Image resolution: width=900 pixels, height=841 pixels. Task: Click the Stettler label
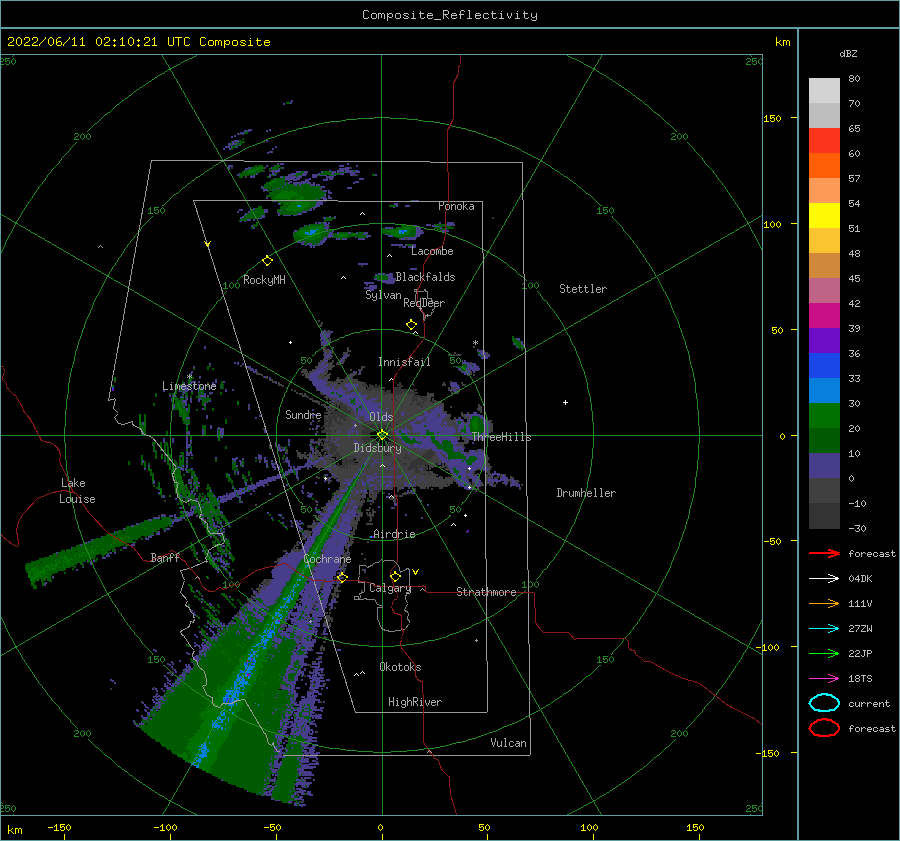point(583,289)
